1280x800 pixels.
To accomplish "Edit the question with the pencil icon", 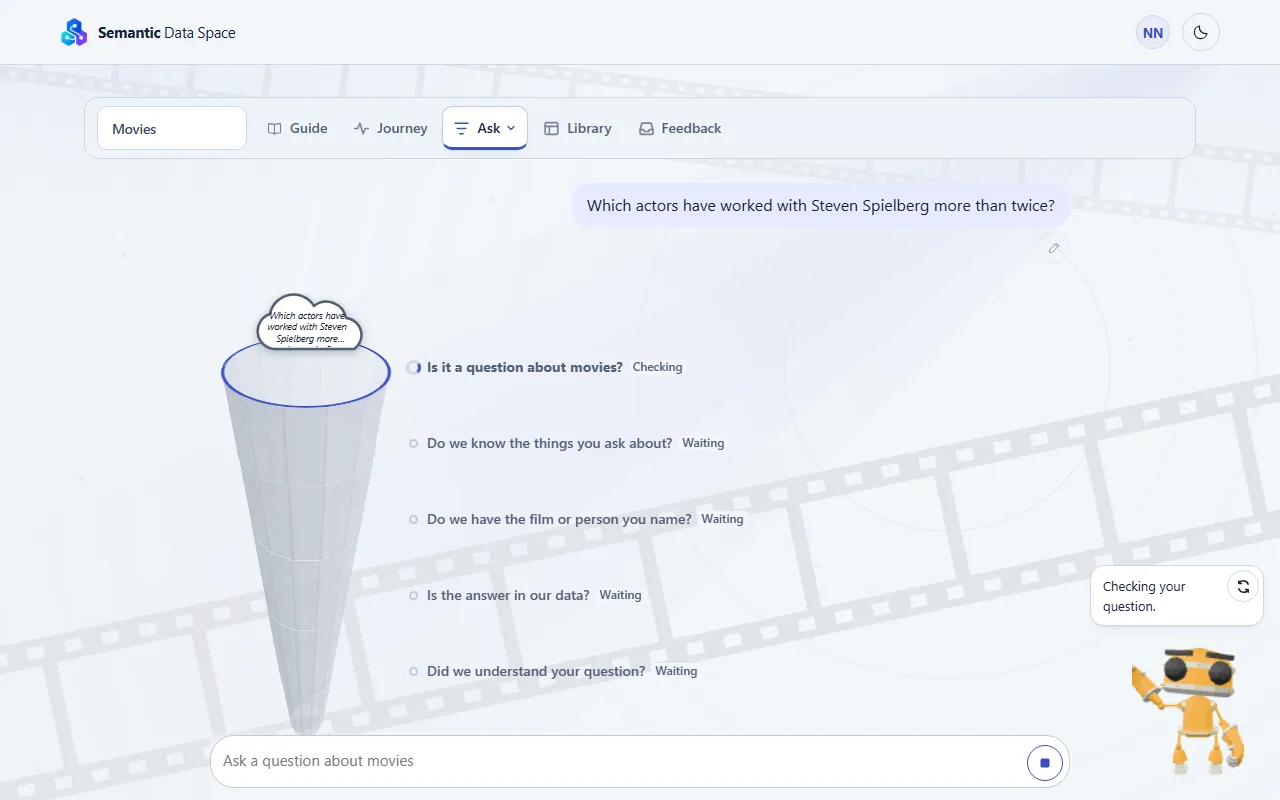I will [x=1053, y=248].
